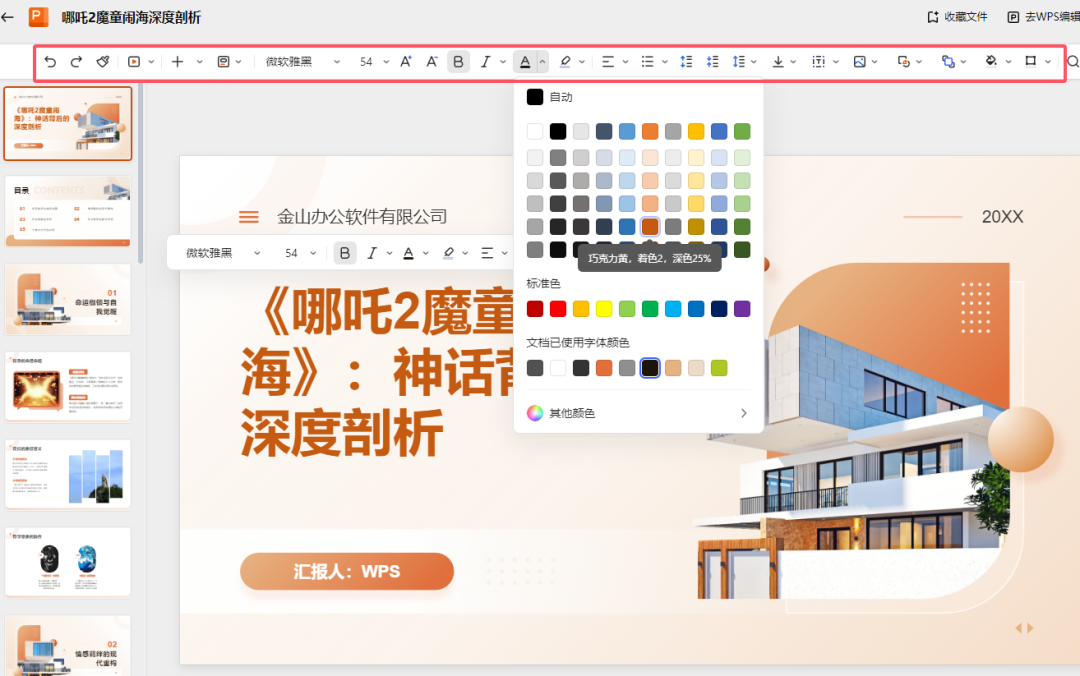Viewport: 1080px width, 676px height.
Task: Activate the format painter brush
Action: (x=103, y=61)
